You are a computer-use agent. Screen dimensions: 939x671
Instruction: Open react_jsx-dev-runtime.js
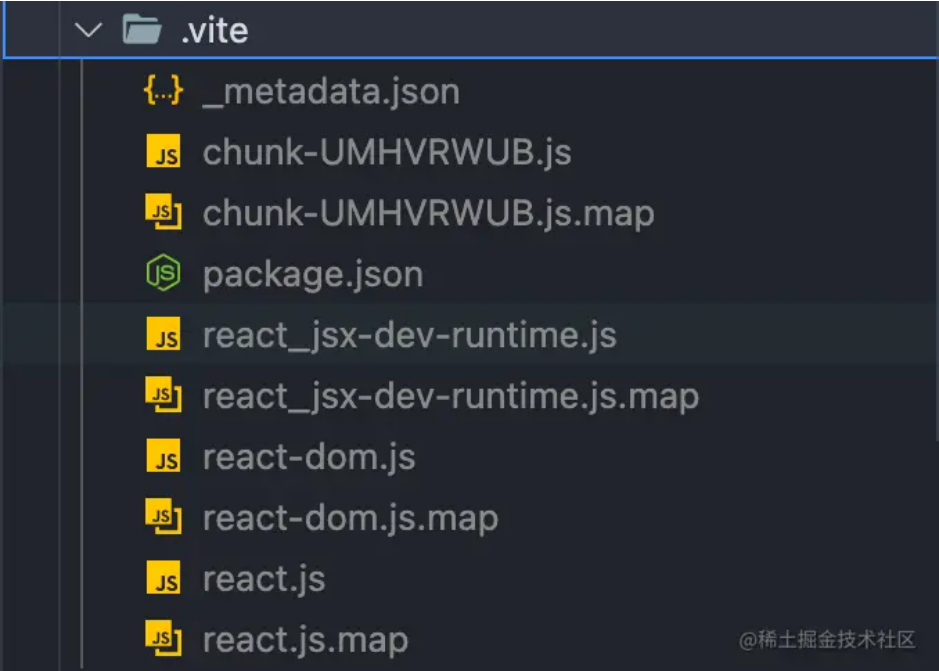tap(409, 336)
